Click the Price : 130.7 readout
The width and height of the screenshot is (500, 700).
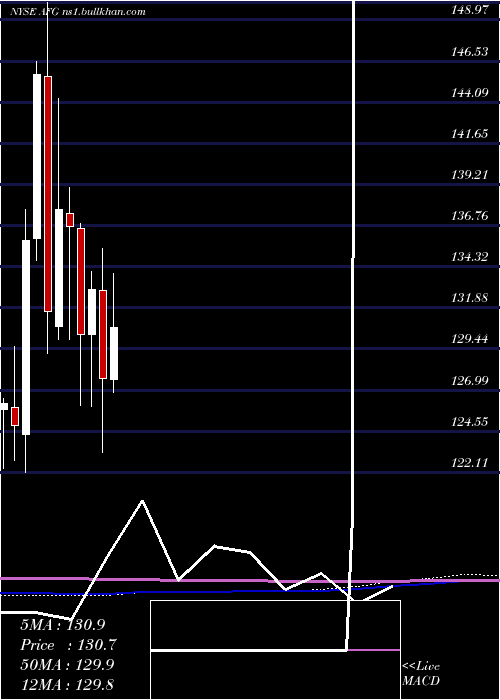(x=68, y=645)
